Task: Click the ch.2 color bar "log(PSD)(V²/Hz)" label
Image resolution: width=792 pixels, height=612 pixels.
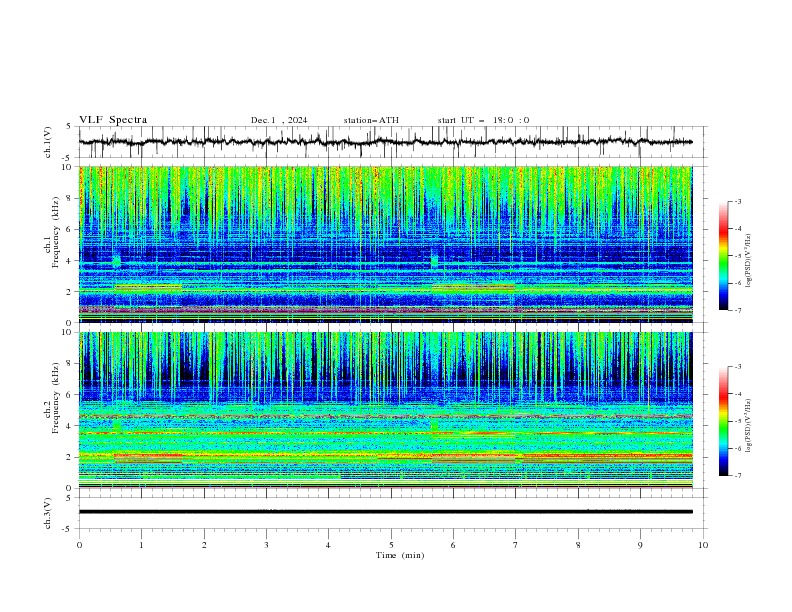Action: click(748, 426)
